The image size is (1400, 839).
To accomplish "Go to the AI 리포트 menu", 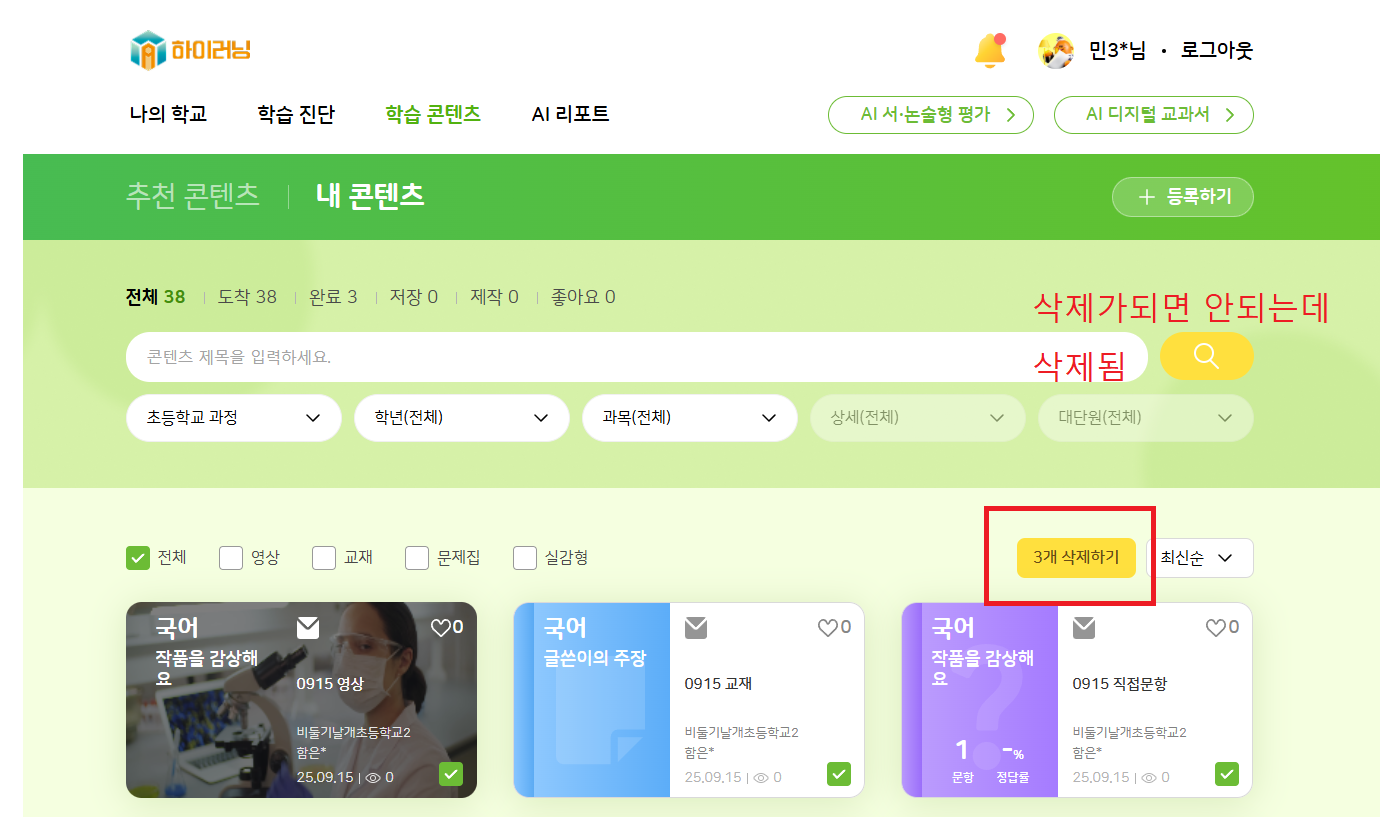I will [570, 114].
